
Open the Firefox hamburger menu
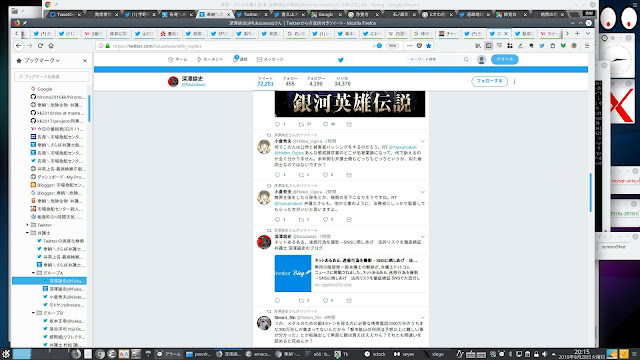click(587, 46)
